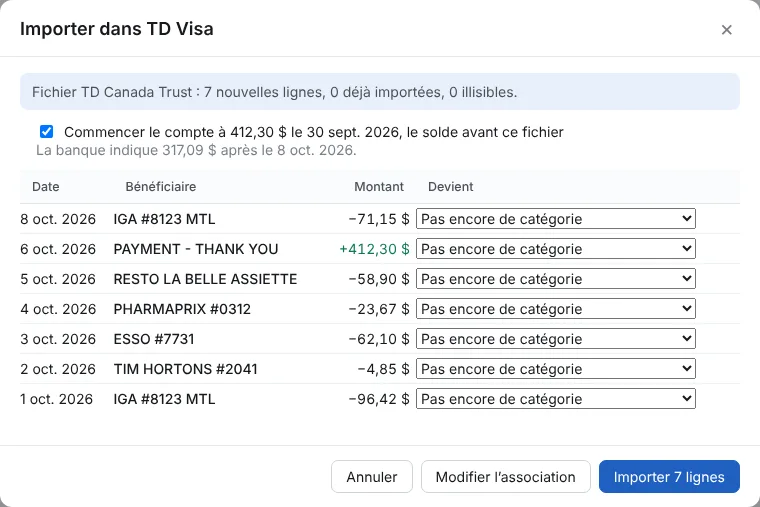Pick a category for TIM HORTONS #2041
The height and width of the screenshot is (507, 760).
point(555,369)
